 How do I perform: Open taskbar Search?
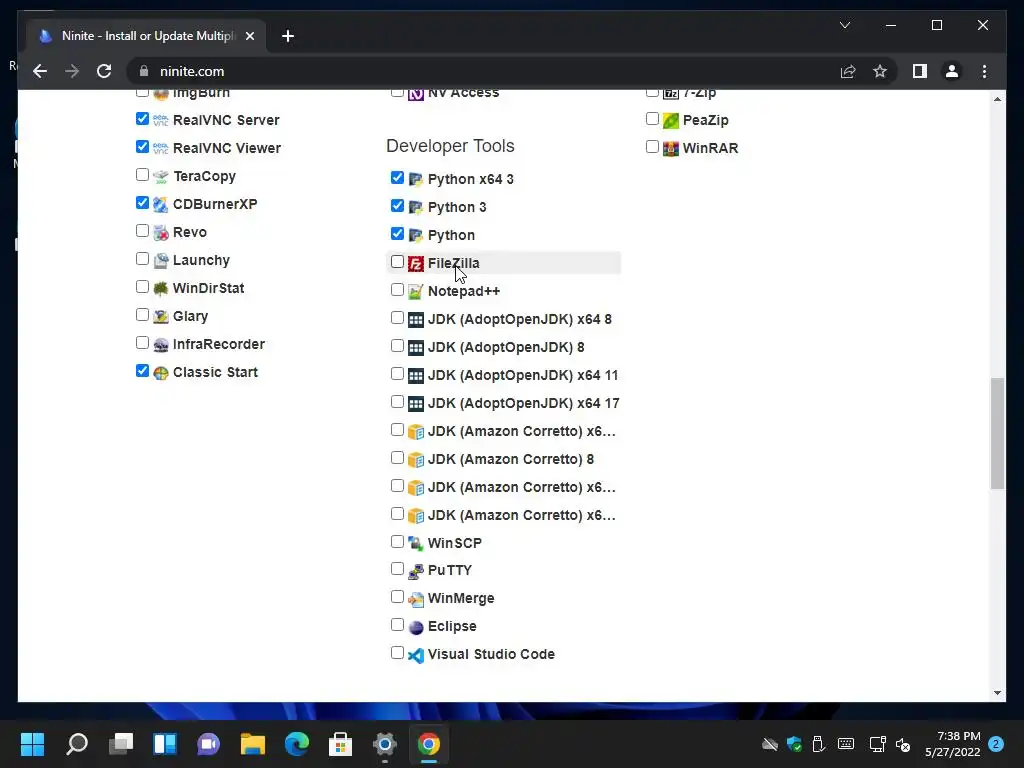pos(77,744)
